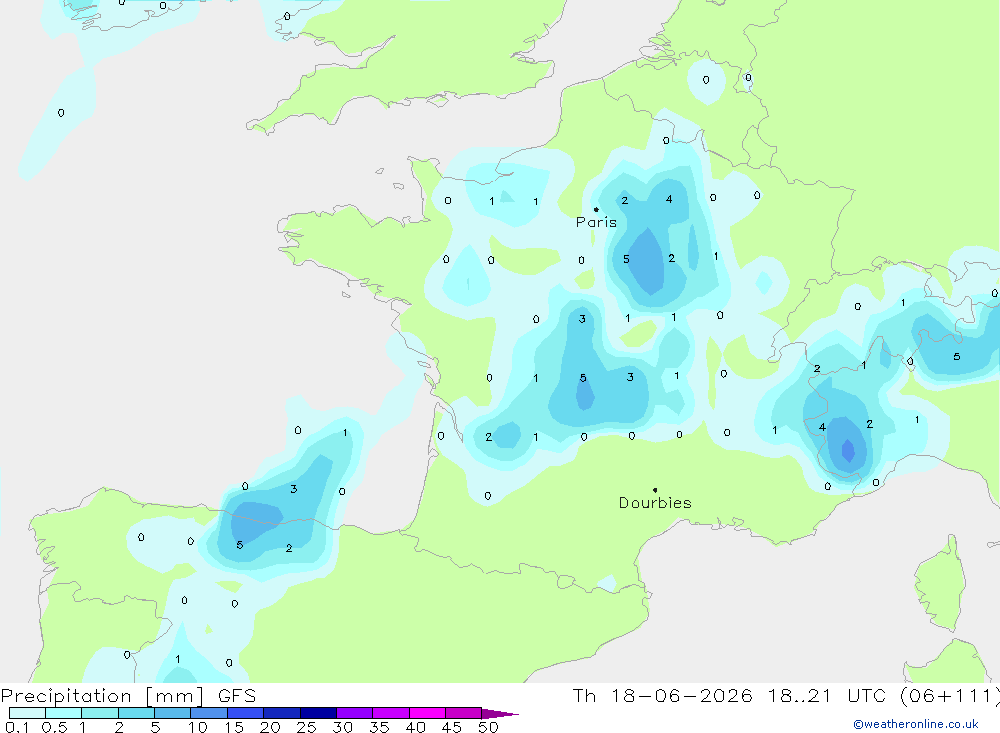
Task: Click the '20' legend scale label
Action: tap(270, 727)
